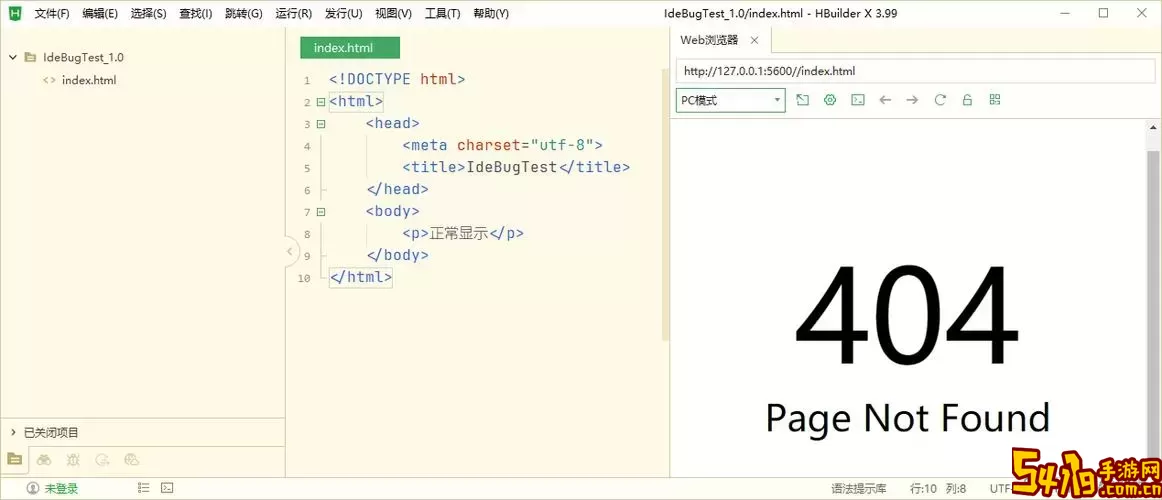Open the 运行(R) menu
The height and width of the screenshot is (500, 1162).
tap(293, 13)
